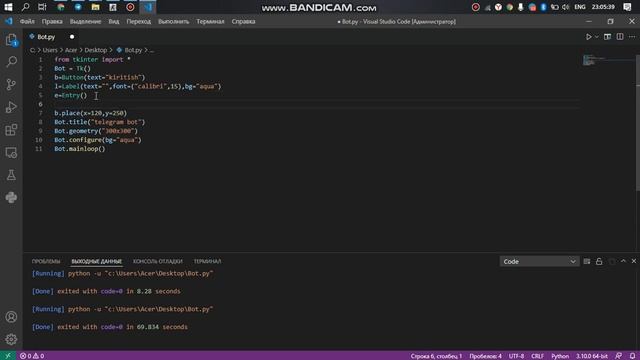640x360 pixels.
Task: Click the feedback icon in status bar
Action: 619,356
